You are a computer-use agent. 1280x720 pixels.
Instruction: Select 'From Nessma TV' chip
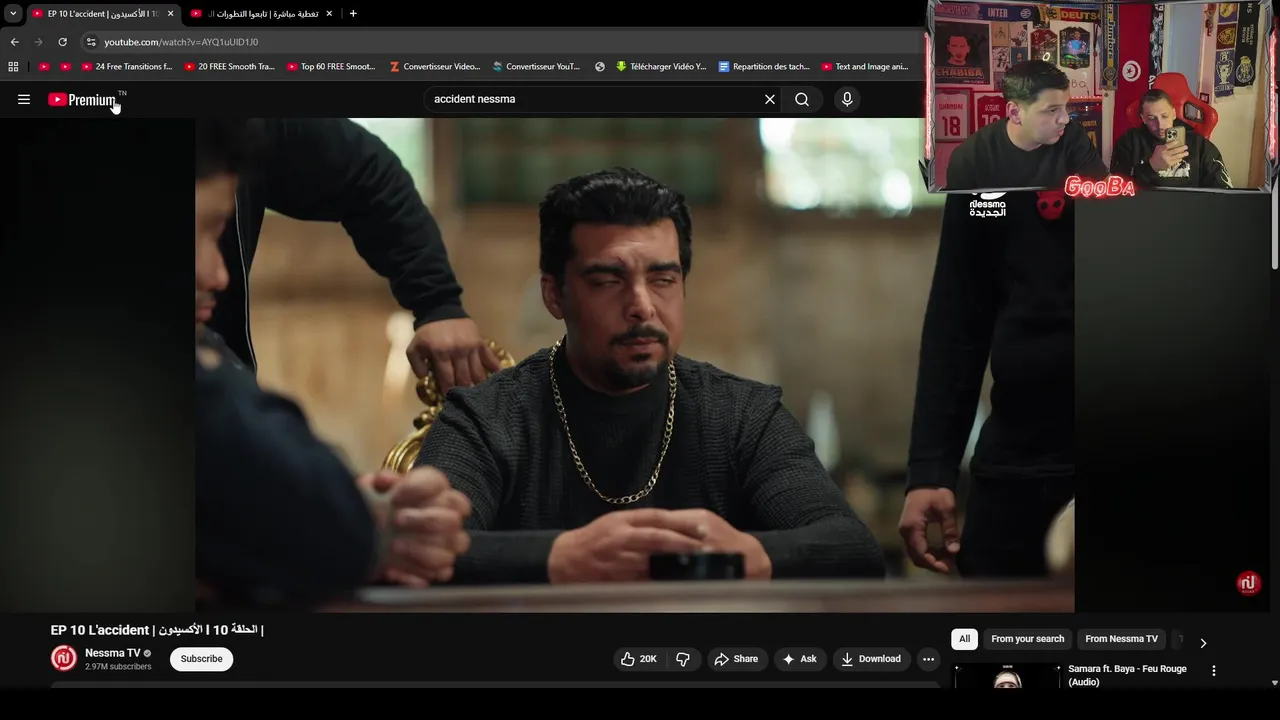1121,639
